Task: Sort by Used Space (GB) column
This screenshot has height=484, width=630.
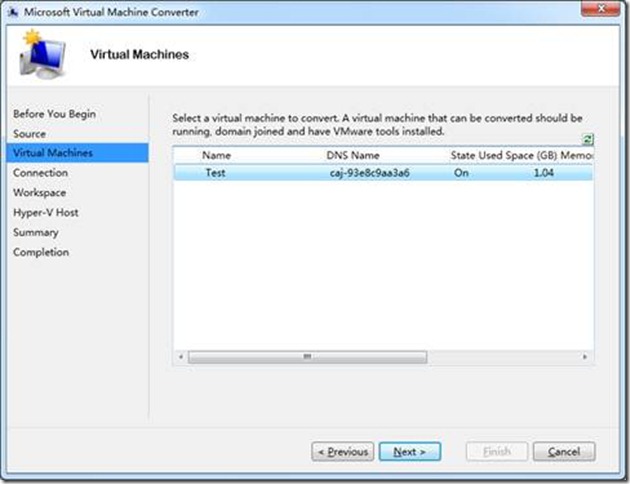Action: (517, 155)
